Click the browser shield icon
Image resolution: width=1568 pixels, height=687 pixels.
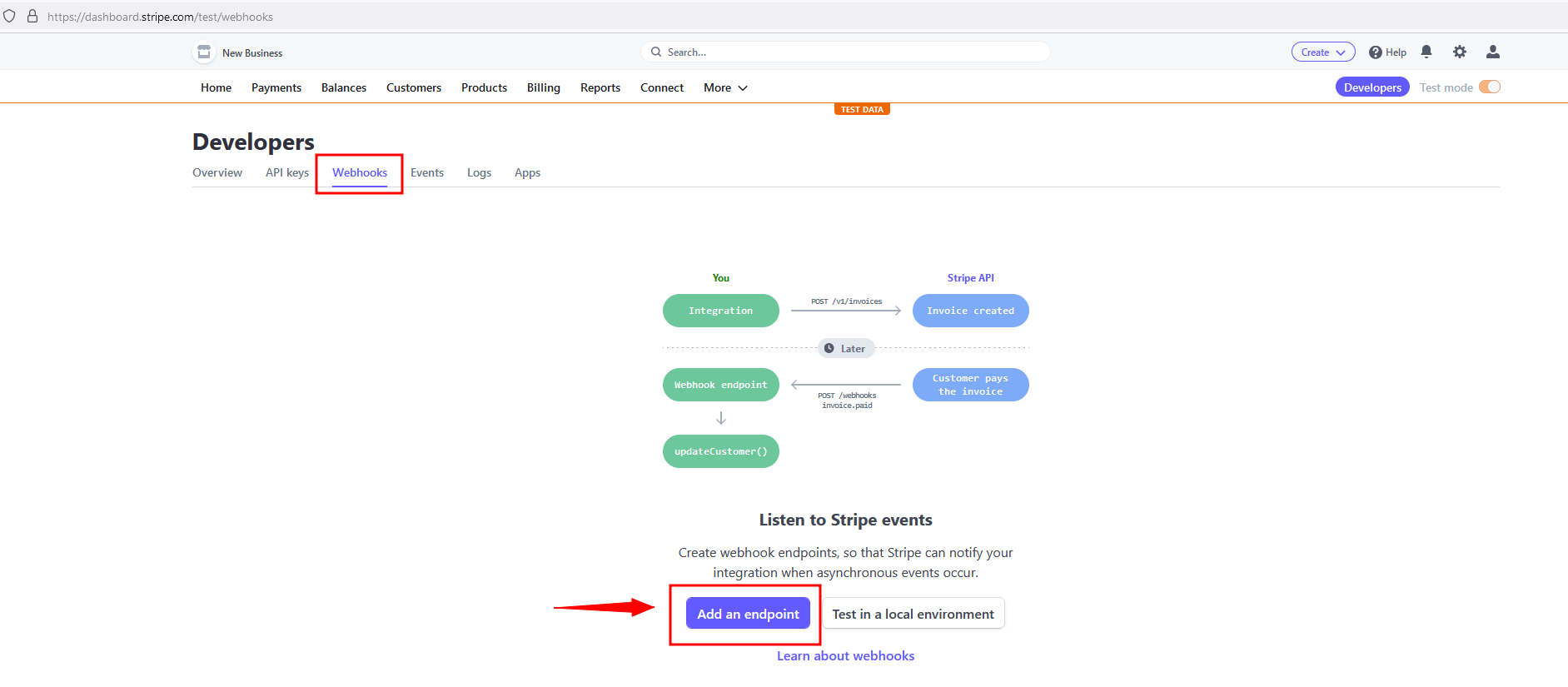pos(9,16)
